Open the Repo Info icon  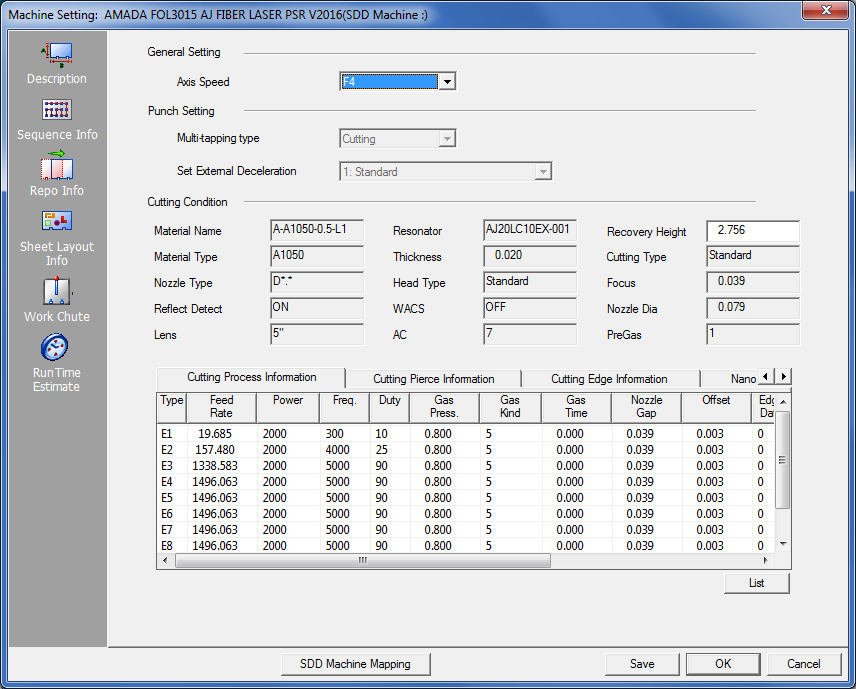[x=57, y=165]
